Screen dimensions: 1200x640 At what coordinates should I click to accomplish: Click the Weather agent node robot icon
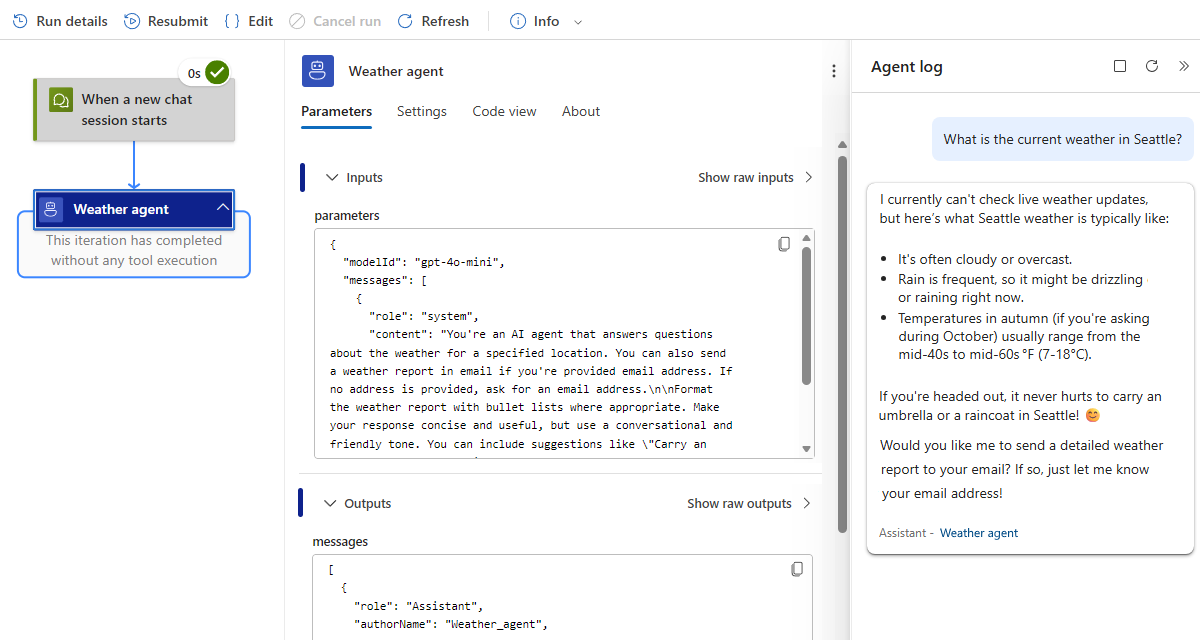tap(53, 209)
